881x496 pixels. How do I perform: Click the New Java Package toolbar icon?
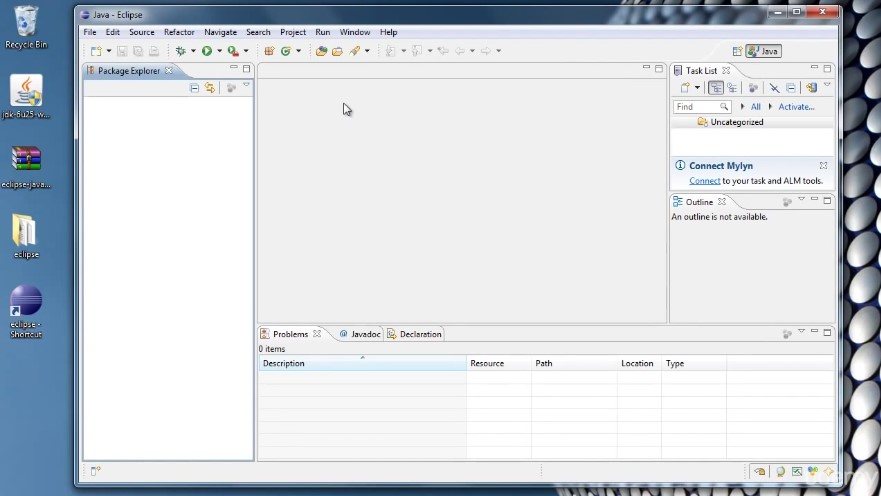pos(269,51)
